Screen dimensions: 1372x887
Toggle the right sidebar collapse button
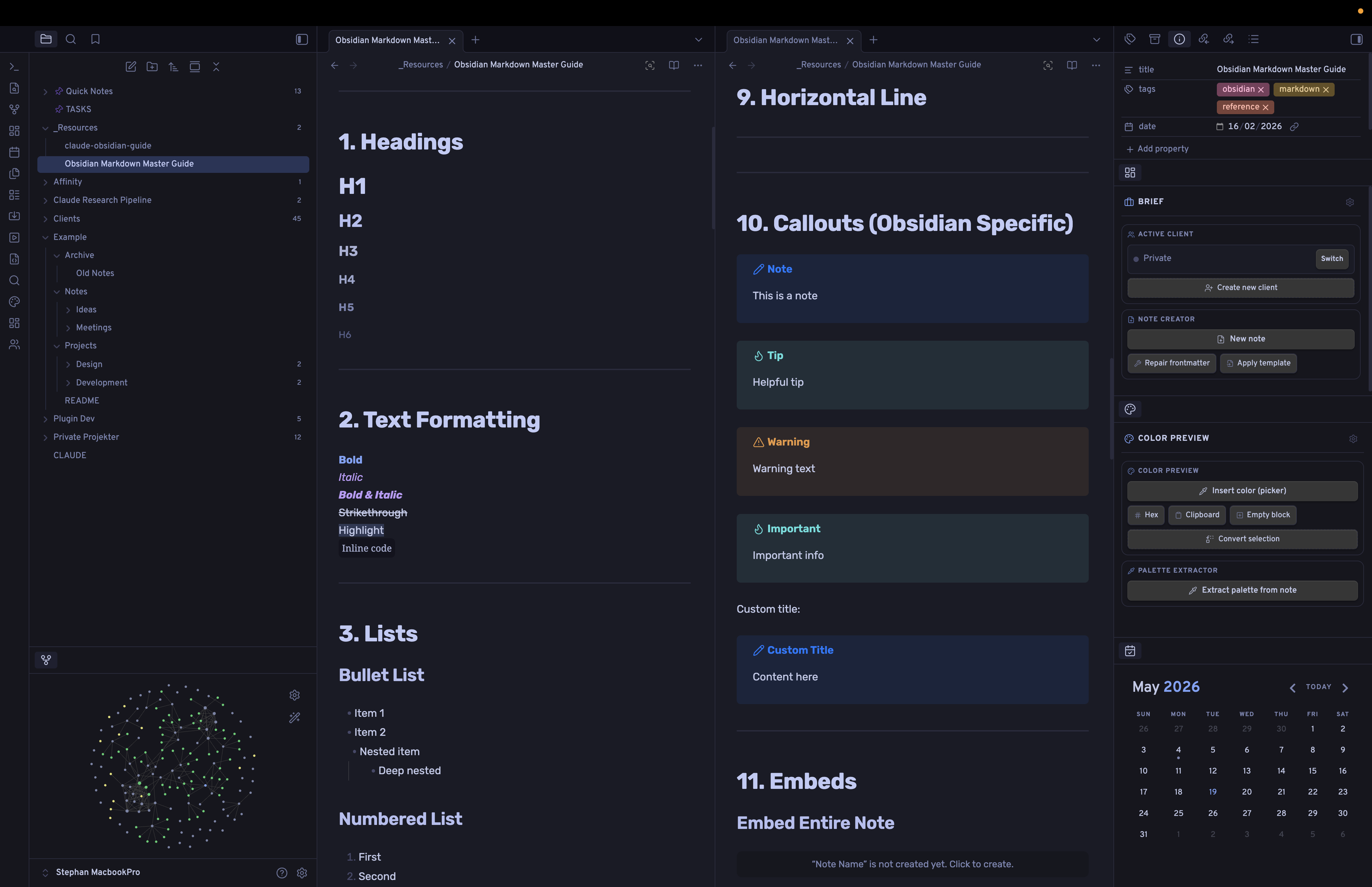tap(1356, 39)
